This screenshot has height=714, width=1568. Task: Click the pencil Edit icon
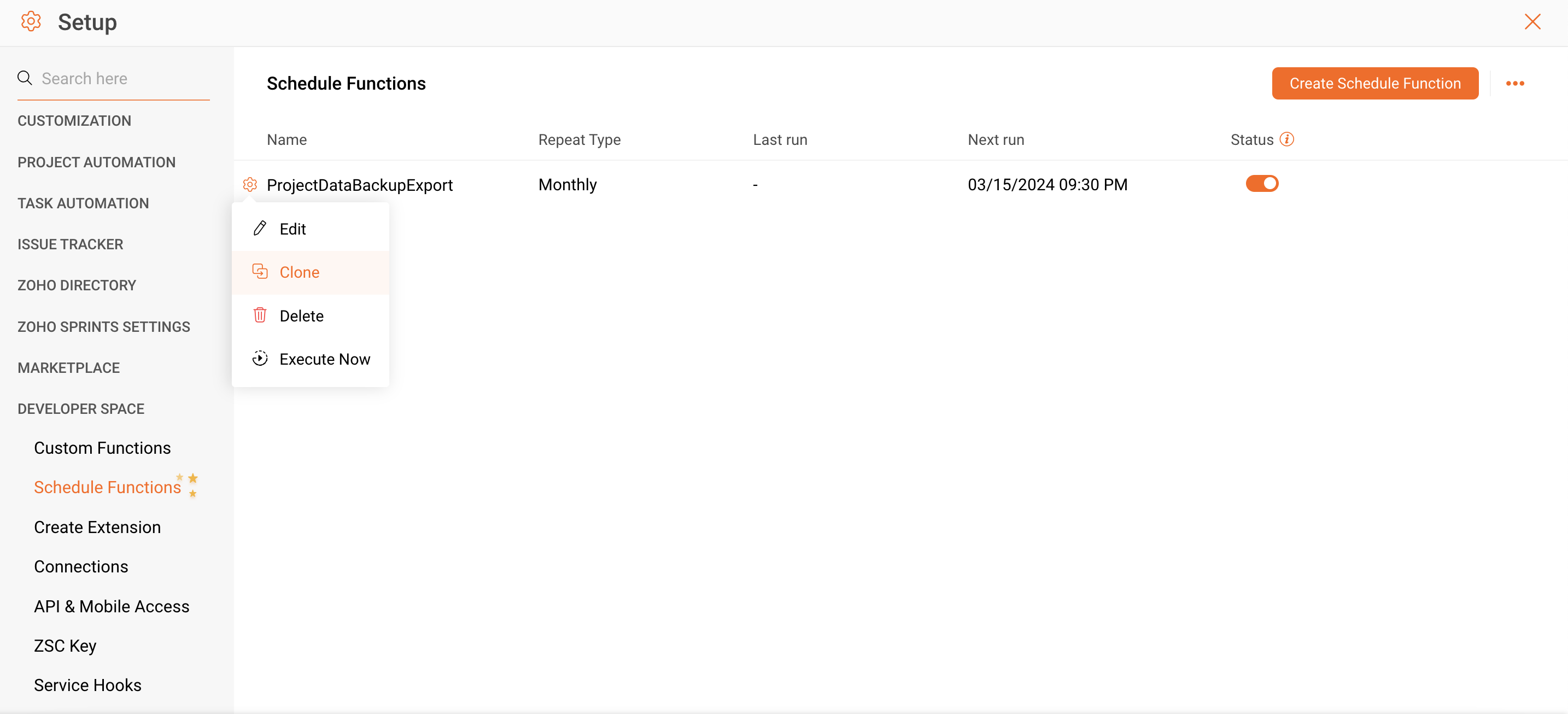[260, 229]
